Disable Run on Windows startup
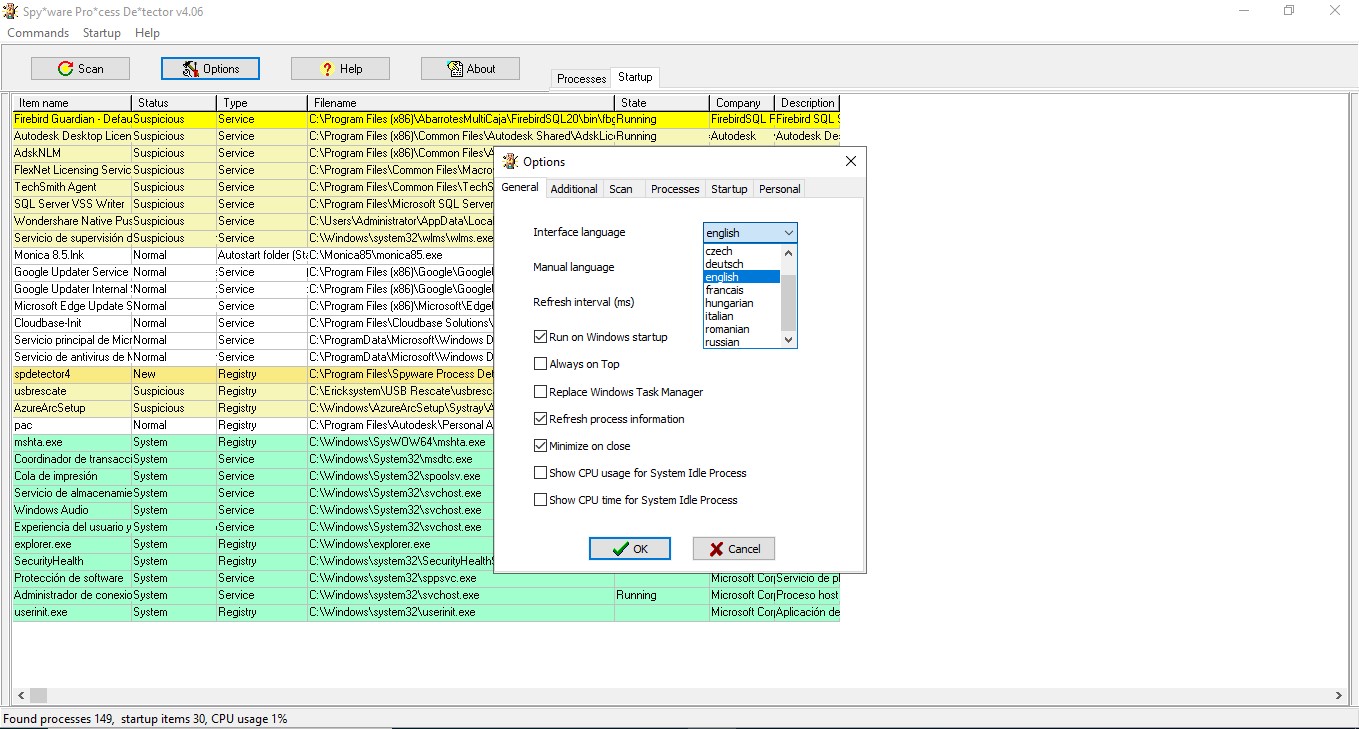1359x729 pixels. 539,336
